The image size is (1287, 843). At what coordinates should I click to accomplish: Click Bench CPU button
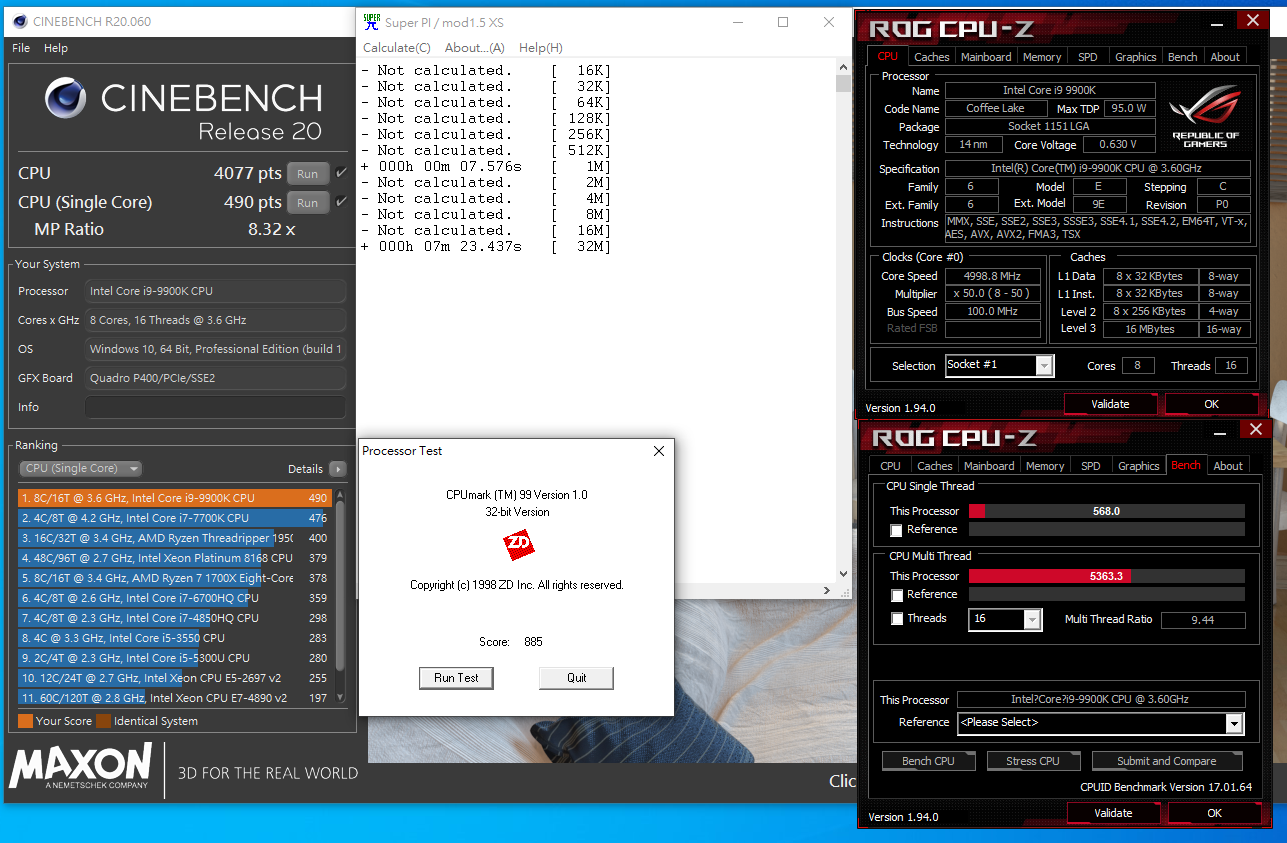click(928, 761)
